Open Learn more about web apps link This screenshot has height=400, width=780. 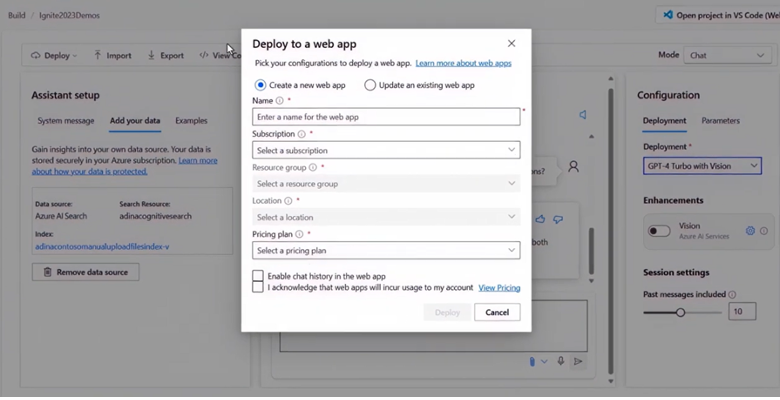[x=463, y=63]
